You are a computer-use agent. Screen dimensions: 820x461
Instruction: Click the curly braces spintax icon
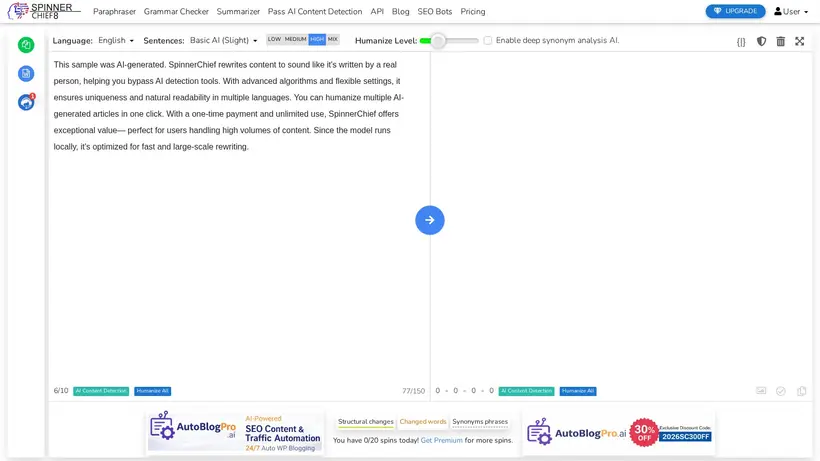pyautogui.click(x=741, y=41)
